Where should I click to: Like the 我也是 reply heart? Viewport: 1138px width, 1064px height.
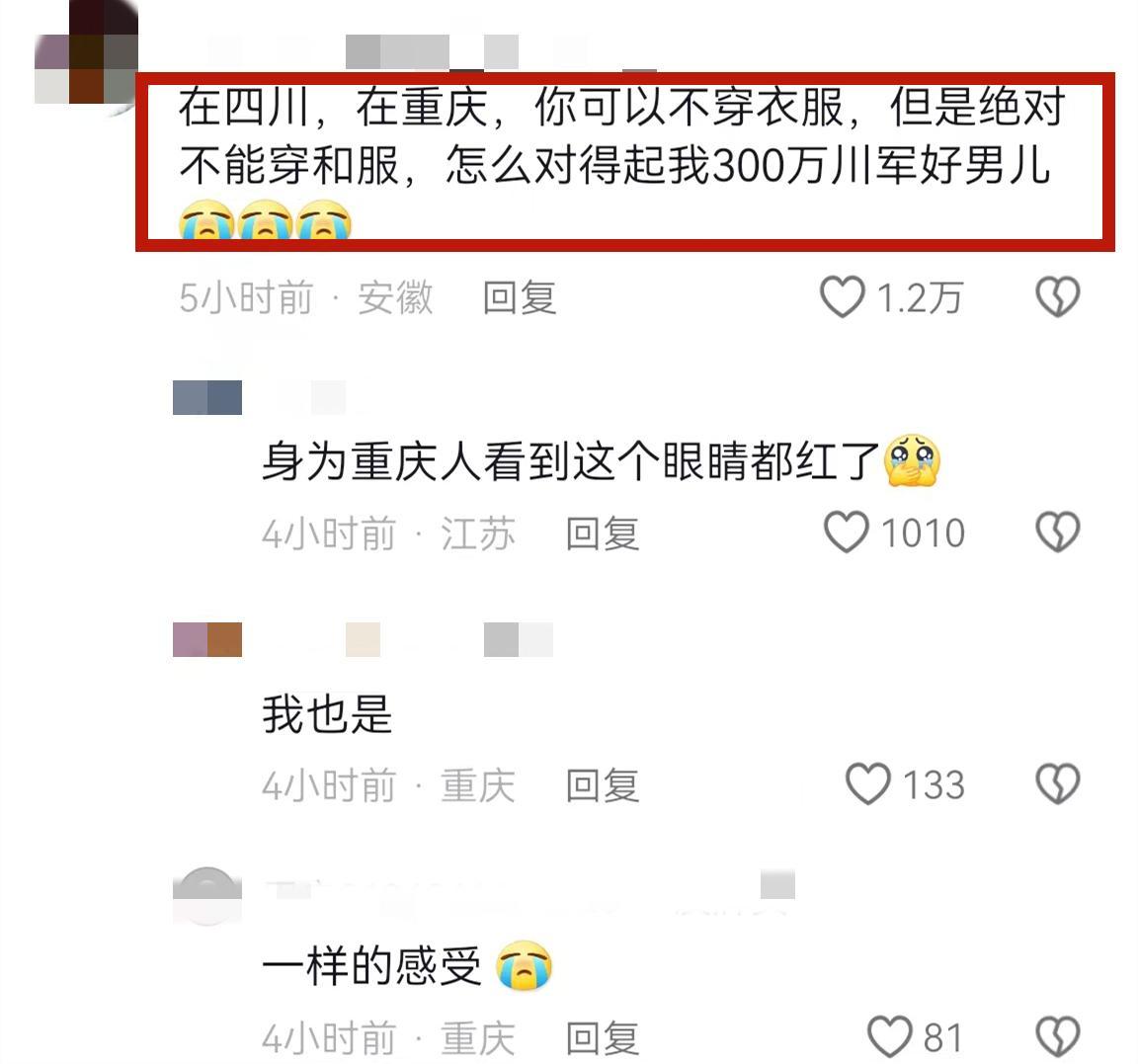coord(868,783)
